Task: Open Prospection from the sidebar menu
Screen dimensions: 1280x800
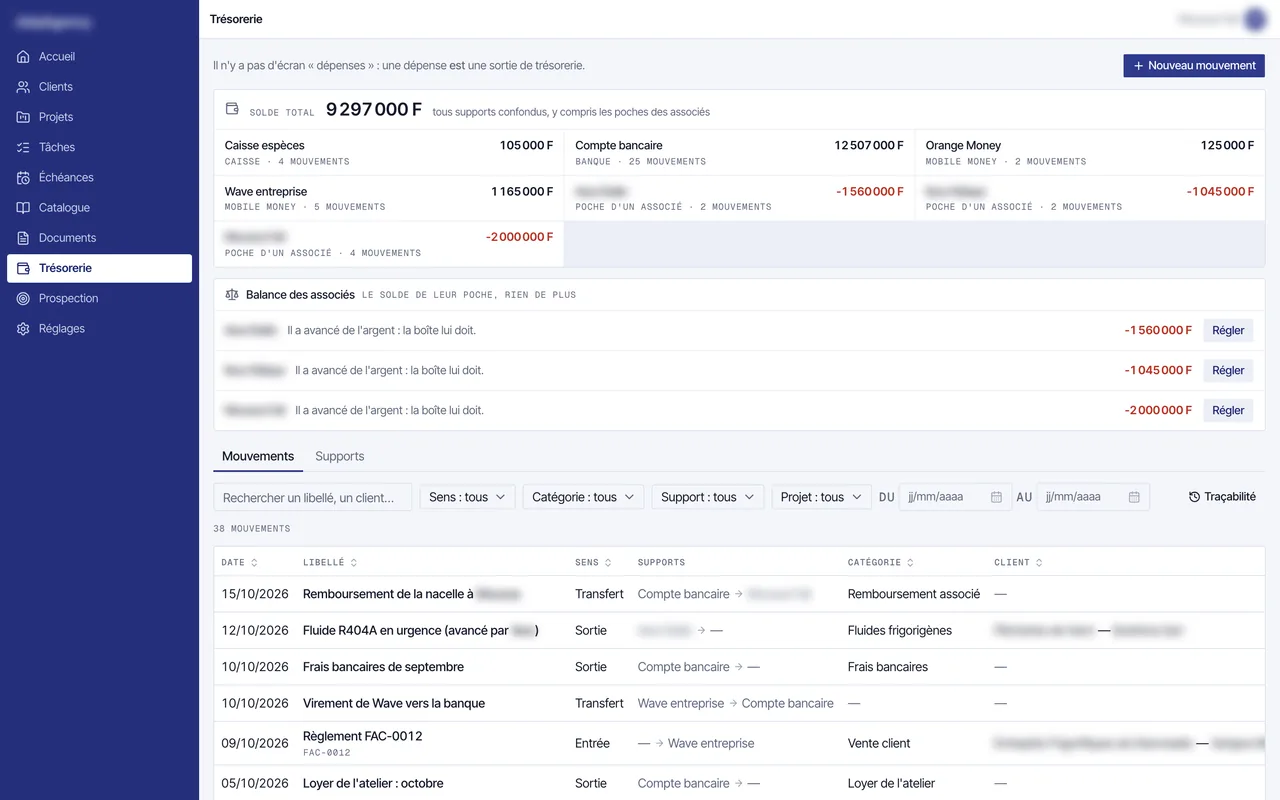Action: pyautogui.click(x=99, y=298)
